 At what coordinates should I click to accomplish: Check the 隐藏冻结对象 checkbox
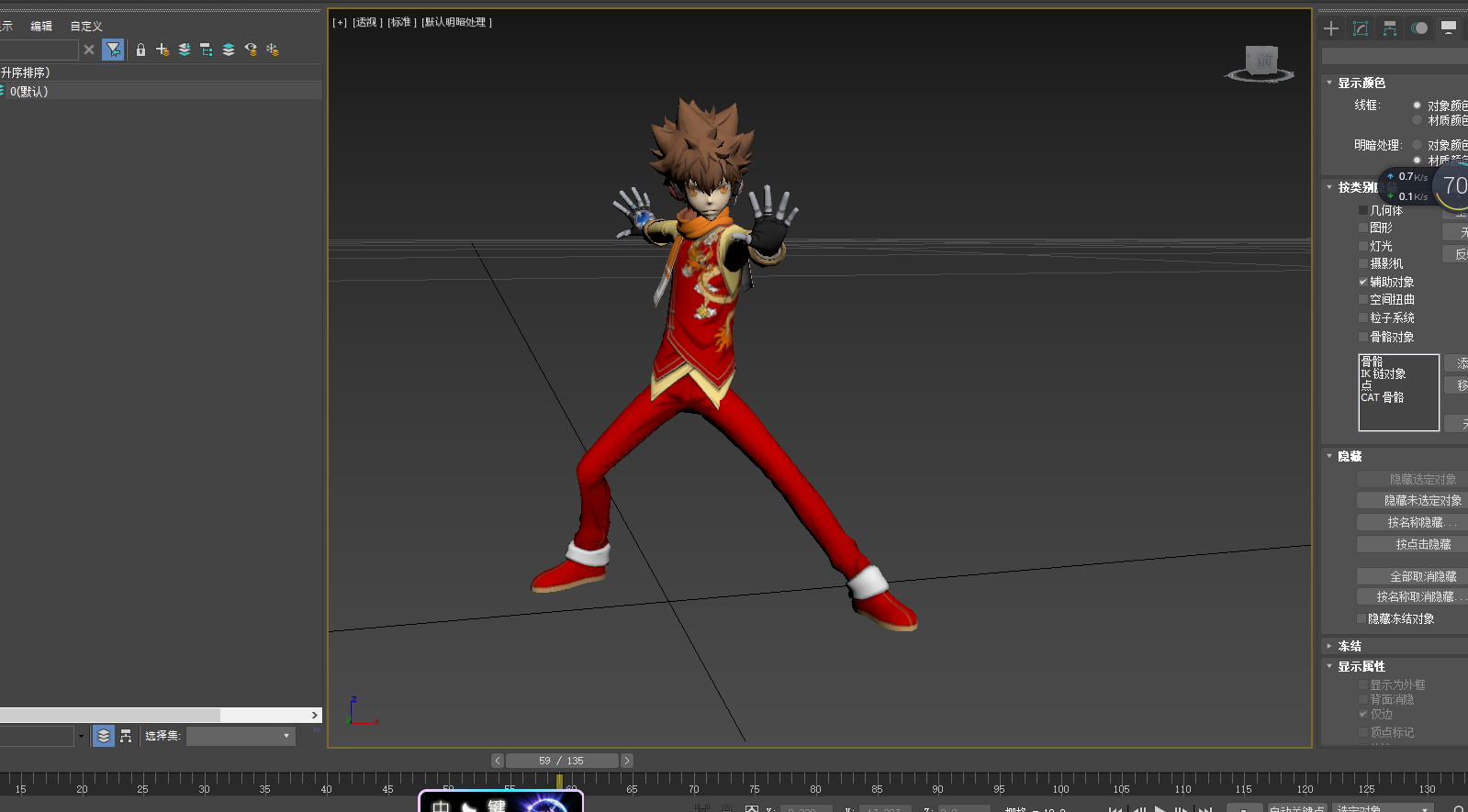click(1362, 618)
